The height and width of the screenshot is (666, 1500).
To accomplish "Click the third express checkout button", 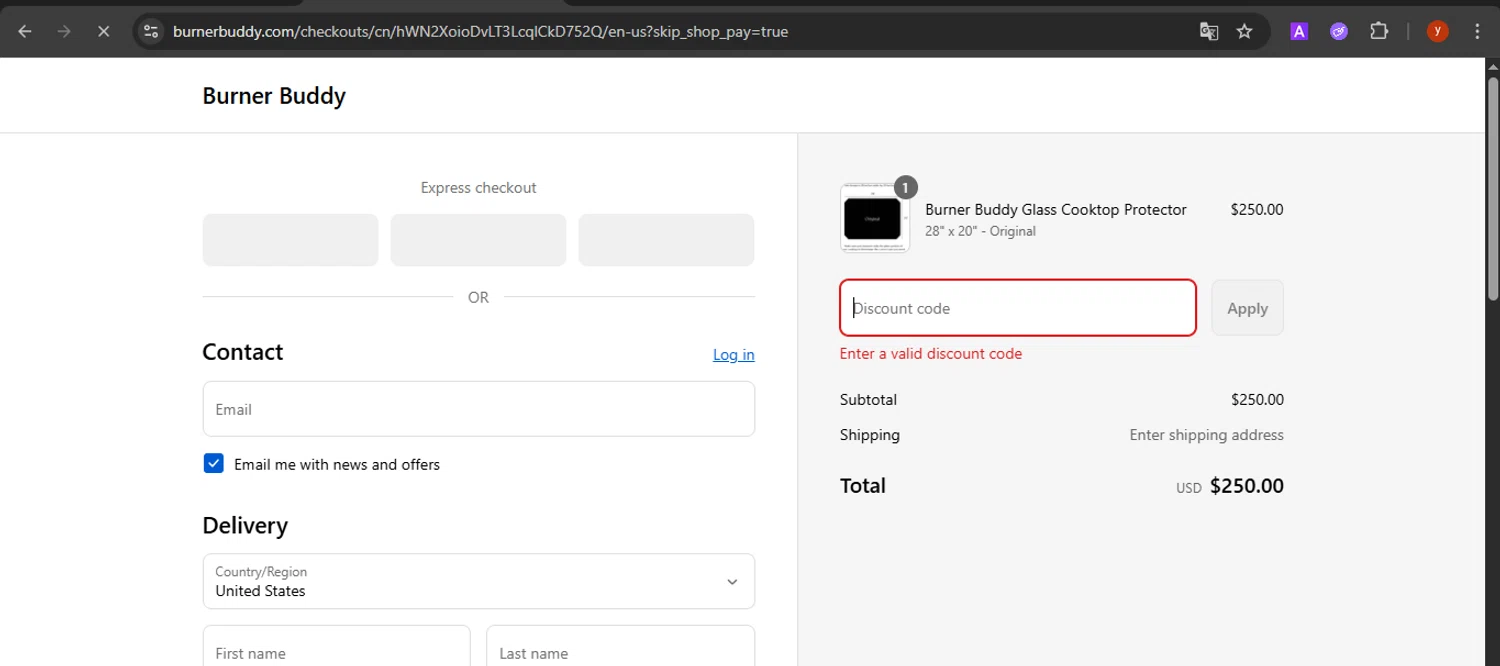I will [666, 240].
